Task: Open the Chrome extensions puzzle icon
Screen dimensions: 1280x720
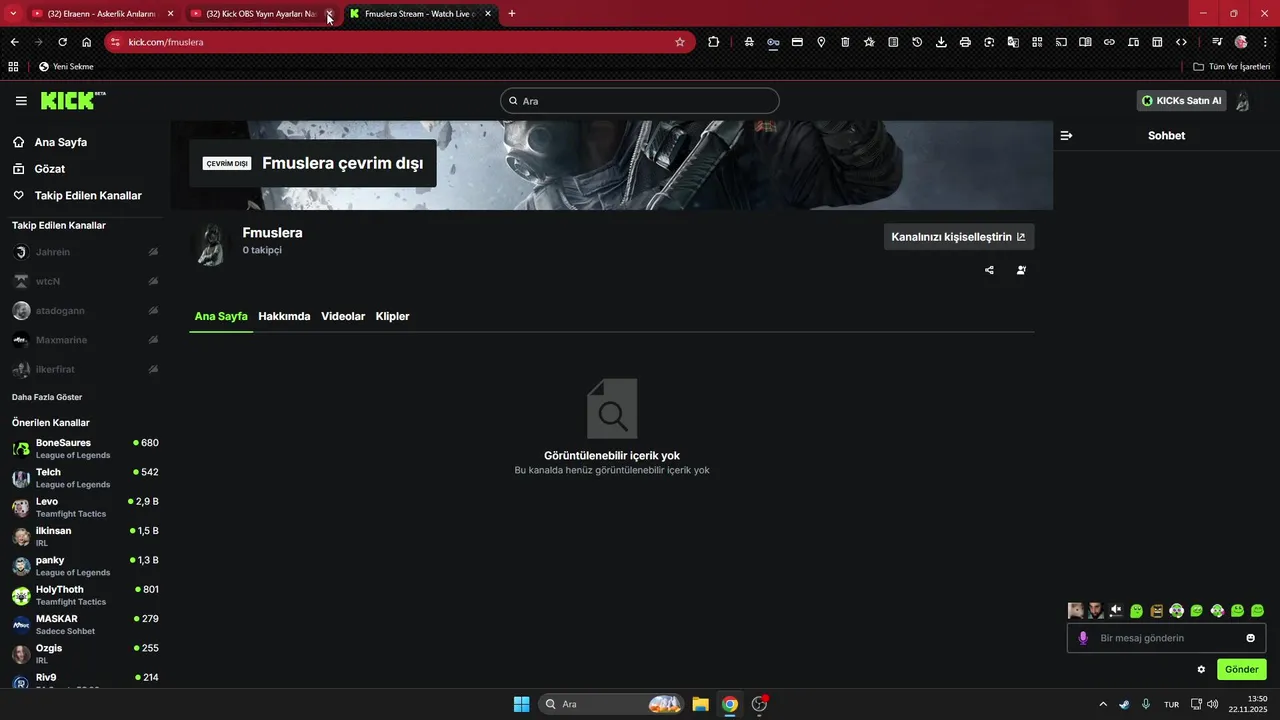Action: pos(713,42)
